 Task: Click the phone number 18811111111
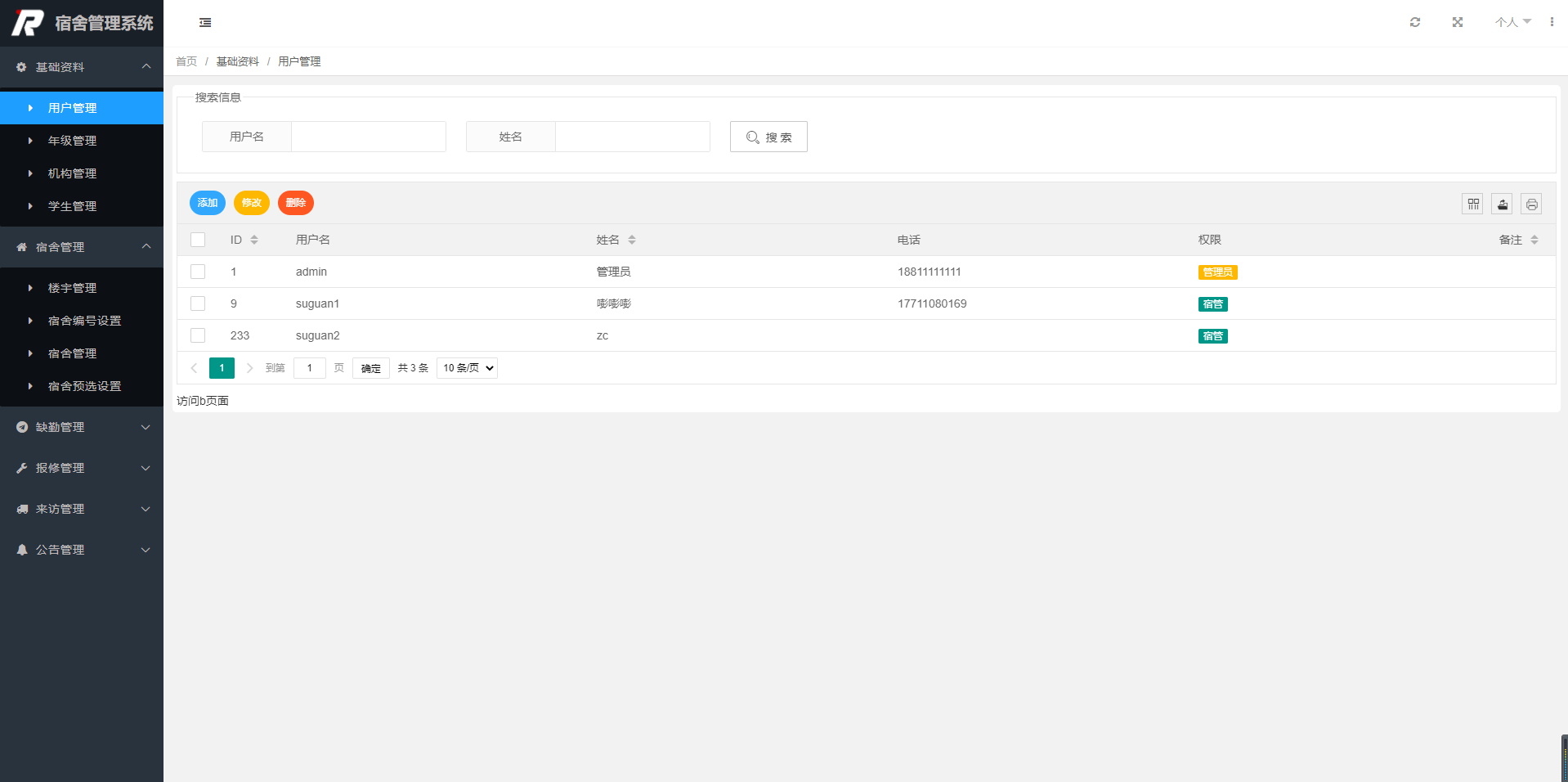930,272
